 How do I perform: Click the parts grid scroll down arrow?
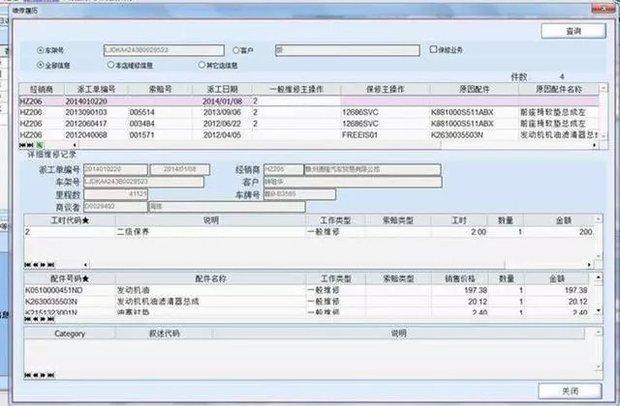pos(598,311)
